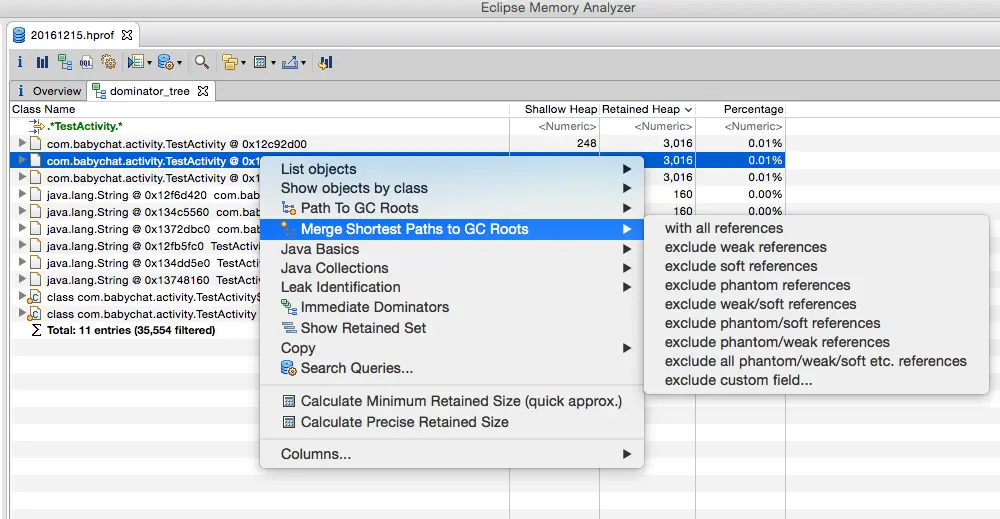Switch to the Overview tab

[48, 91]
